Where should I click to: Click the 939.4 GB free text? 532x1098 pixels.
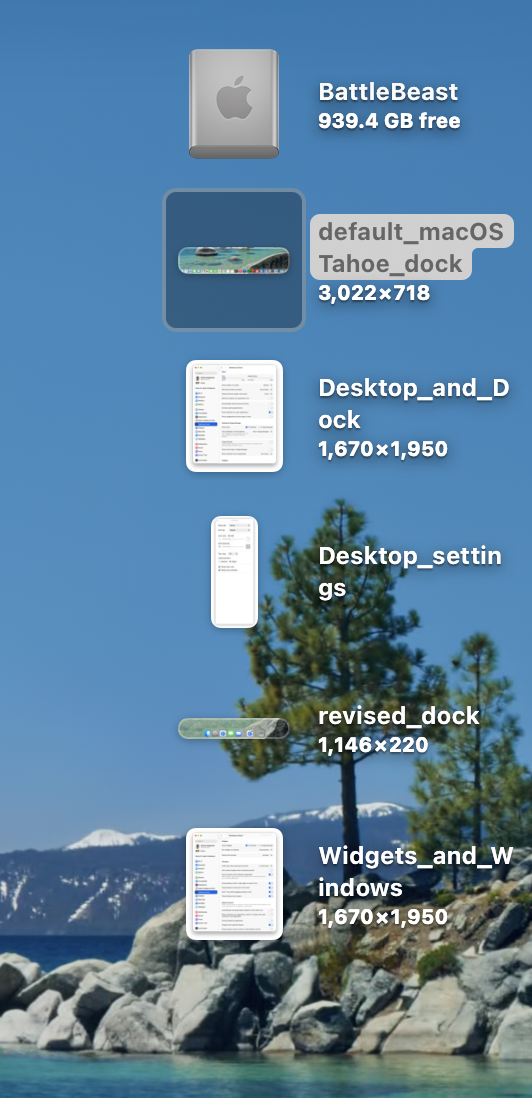coord(389,121)
